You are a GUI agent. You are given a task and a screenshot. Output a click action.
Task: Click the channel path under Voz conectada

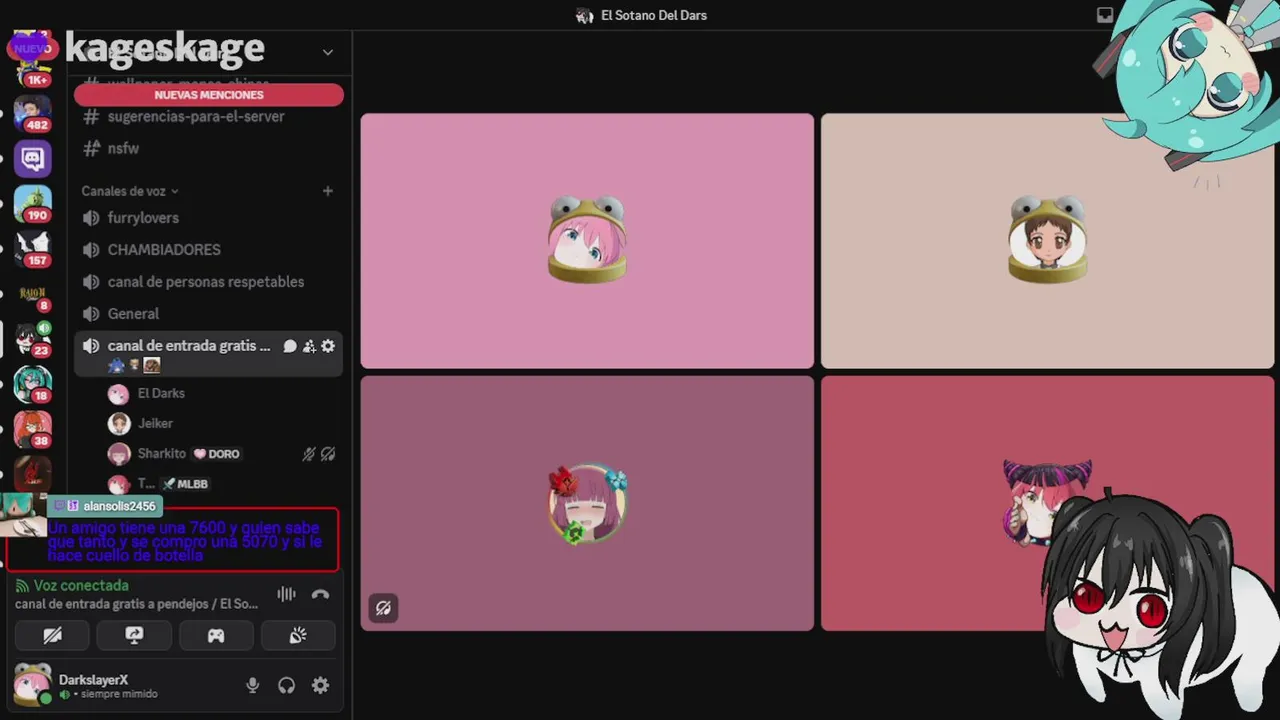click(136, 604)
